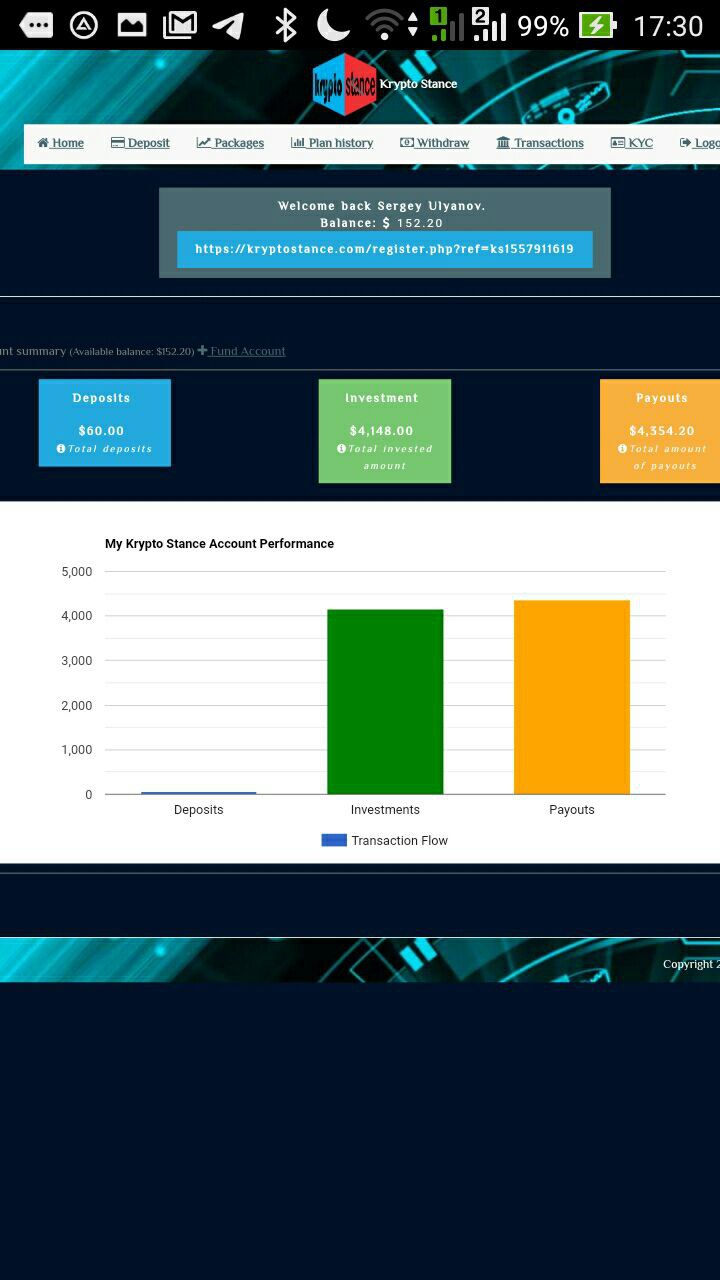Open the Withdraw nav link

click(x=435, y=143)
